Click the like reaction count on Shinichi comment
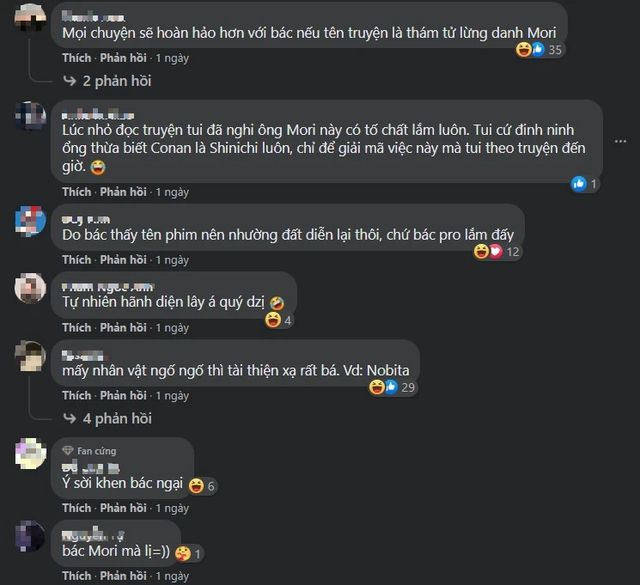640x585 pixels. tap(585, 184)
